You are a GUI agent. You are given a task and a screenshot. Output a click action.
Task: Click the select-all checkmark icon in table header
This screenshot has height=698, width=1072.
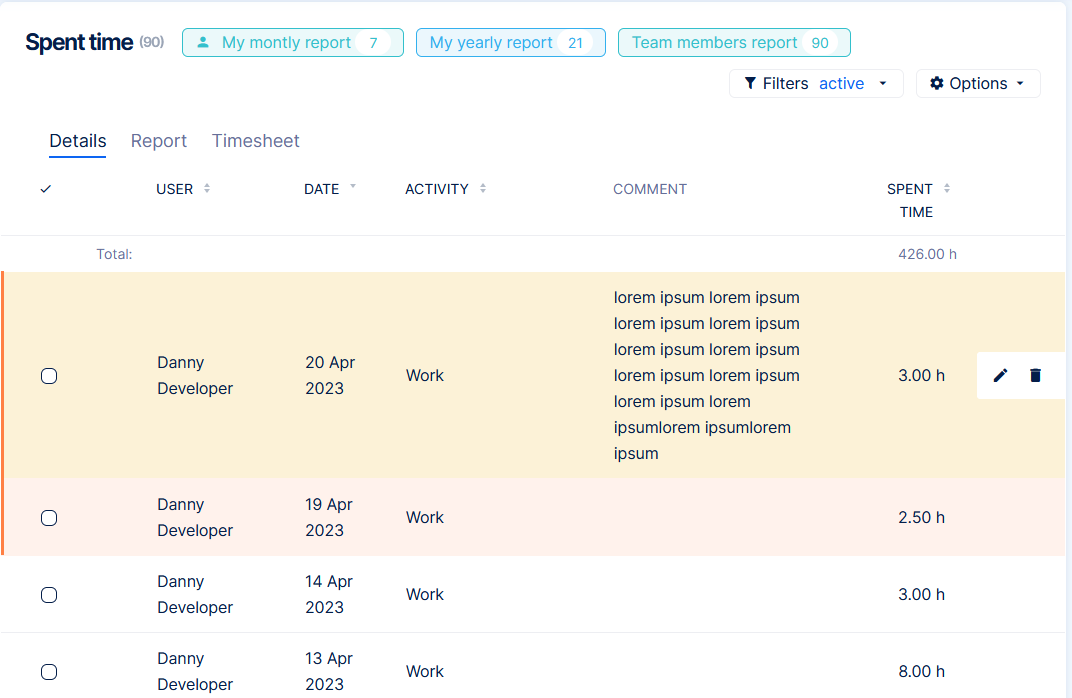pos(46,189)
